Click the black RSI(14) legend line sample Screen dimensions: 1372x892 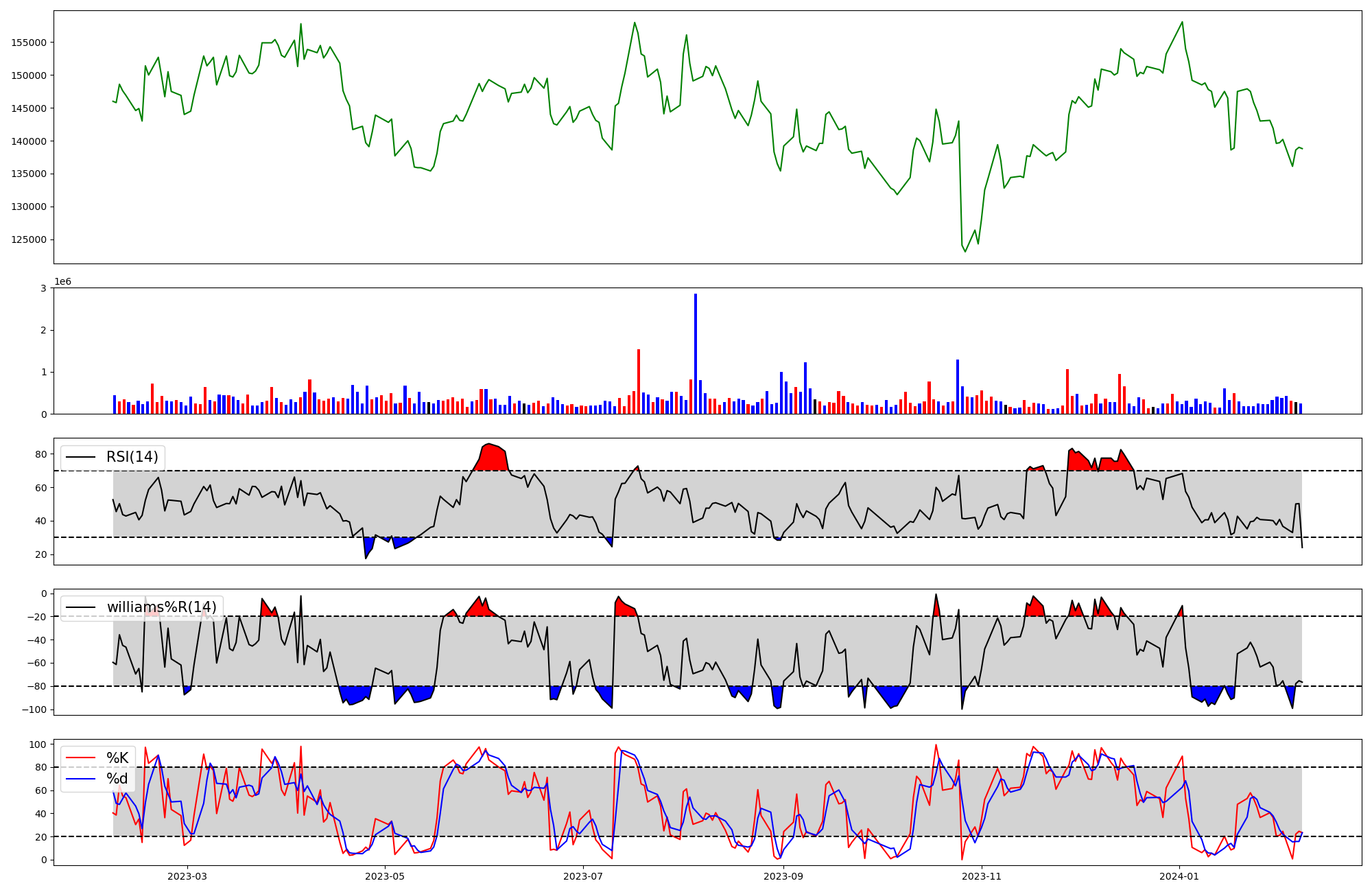[x=81, y=457]
